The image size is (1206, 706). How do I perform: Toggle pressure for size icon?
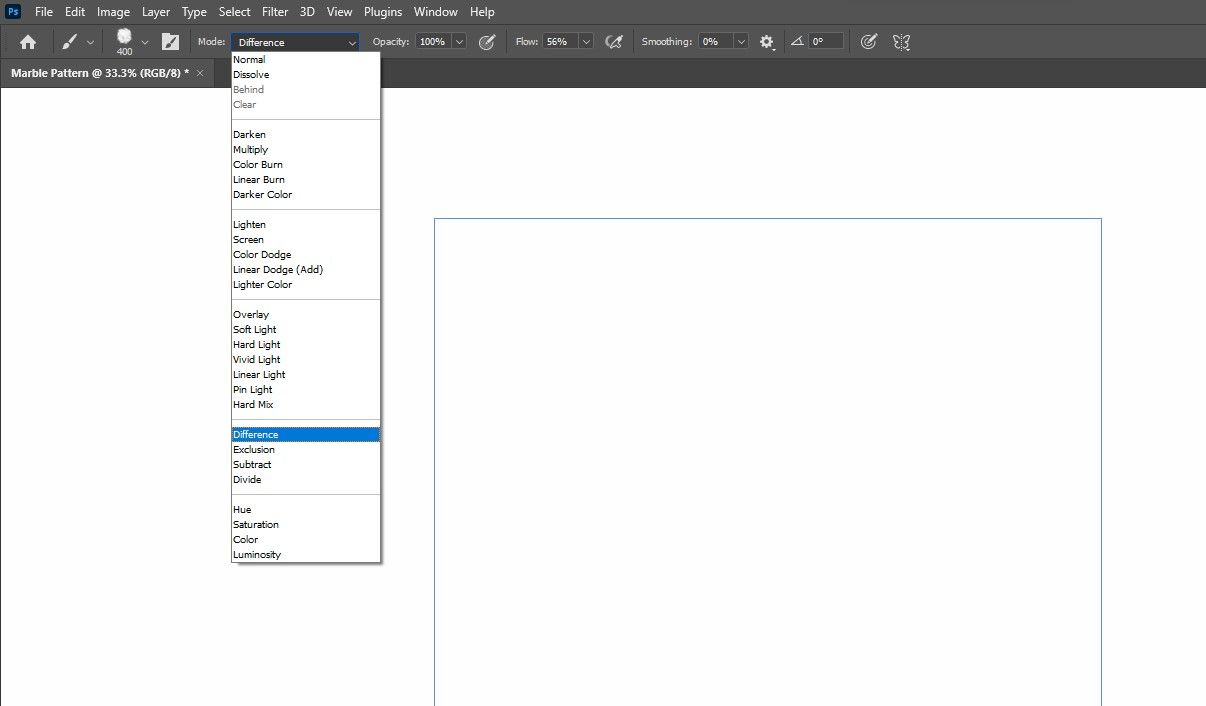click(x=869, y=42)
